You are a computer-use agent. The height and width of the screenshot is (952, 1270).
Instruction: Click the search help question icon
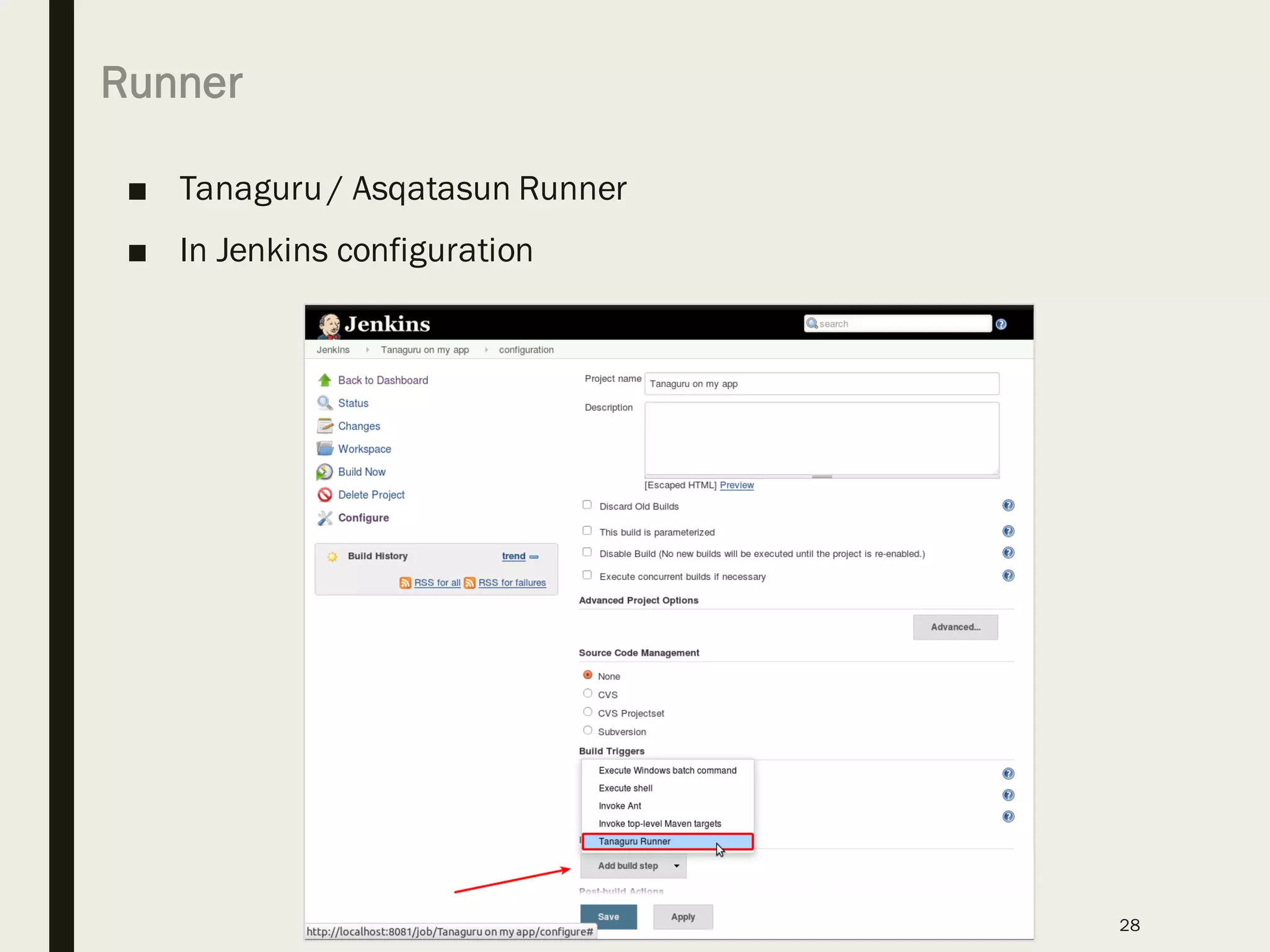(x=1001, y=324)
